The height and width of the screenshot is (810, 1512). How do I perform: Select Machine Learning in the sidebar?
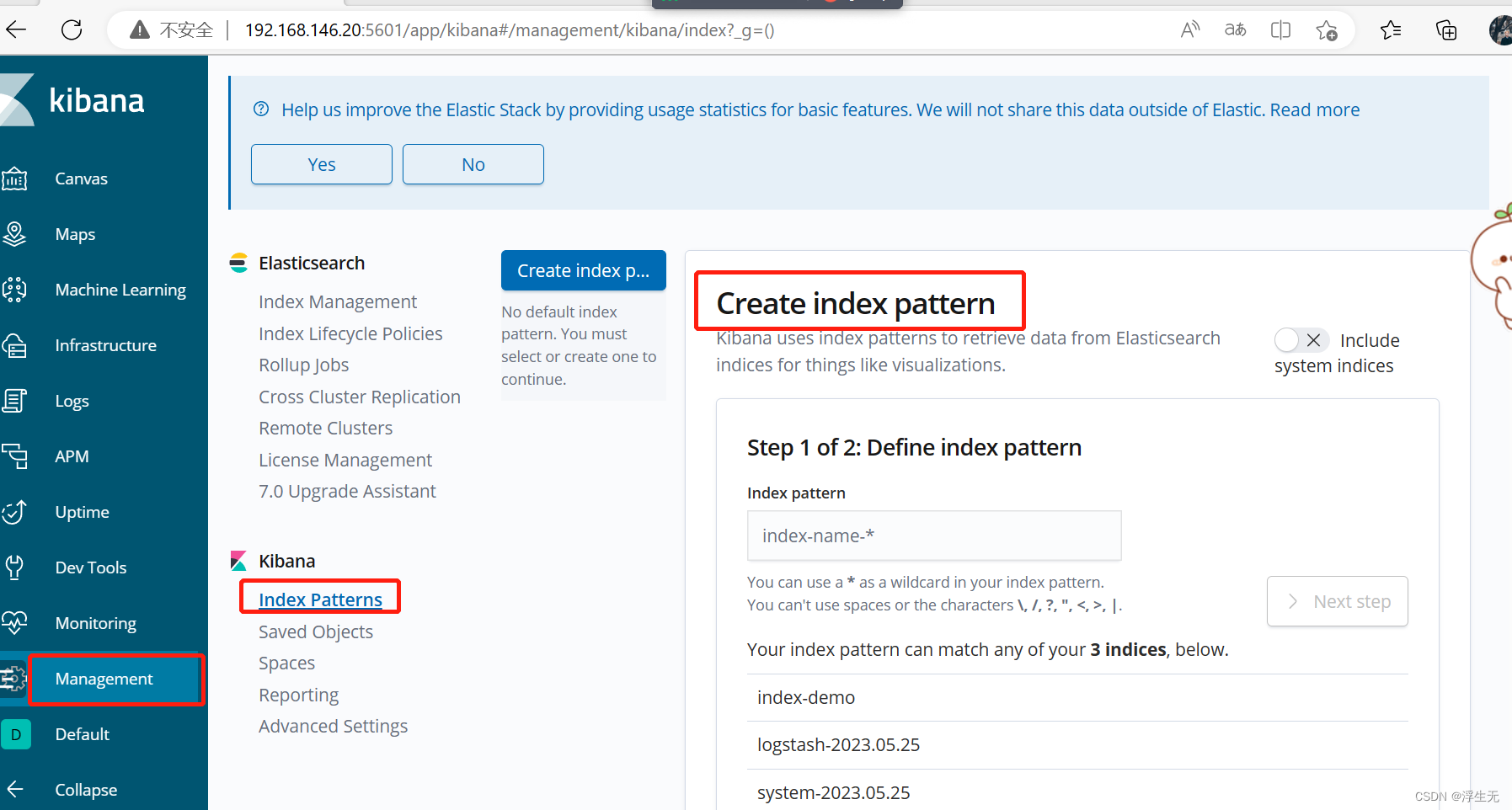click(120, 290)
